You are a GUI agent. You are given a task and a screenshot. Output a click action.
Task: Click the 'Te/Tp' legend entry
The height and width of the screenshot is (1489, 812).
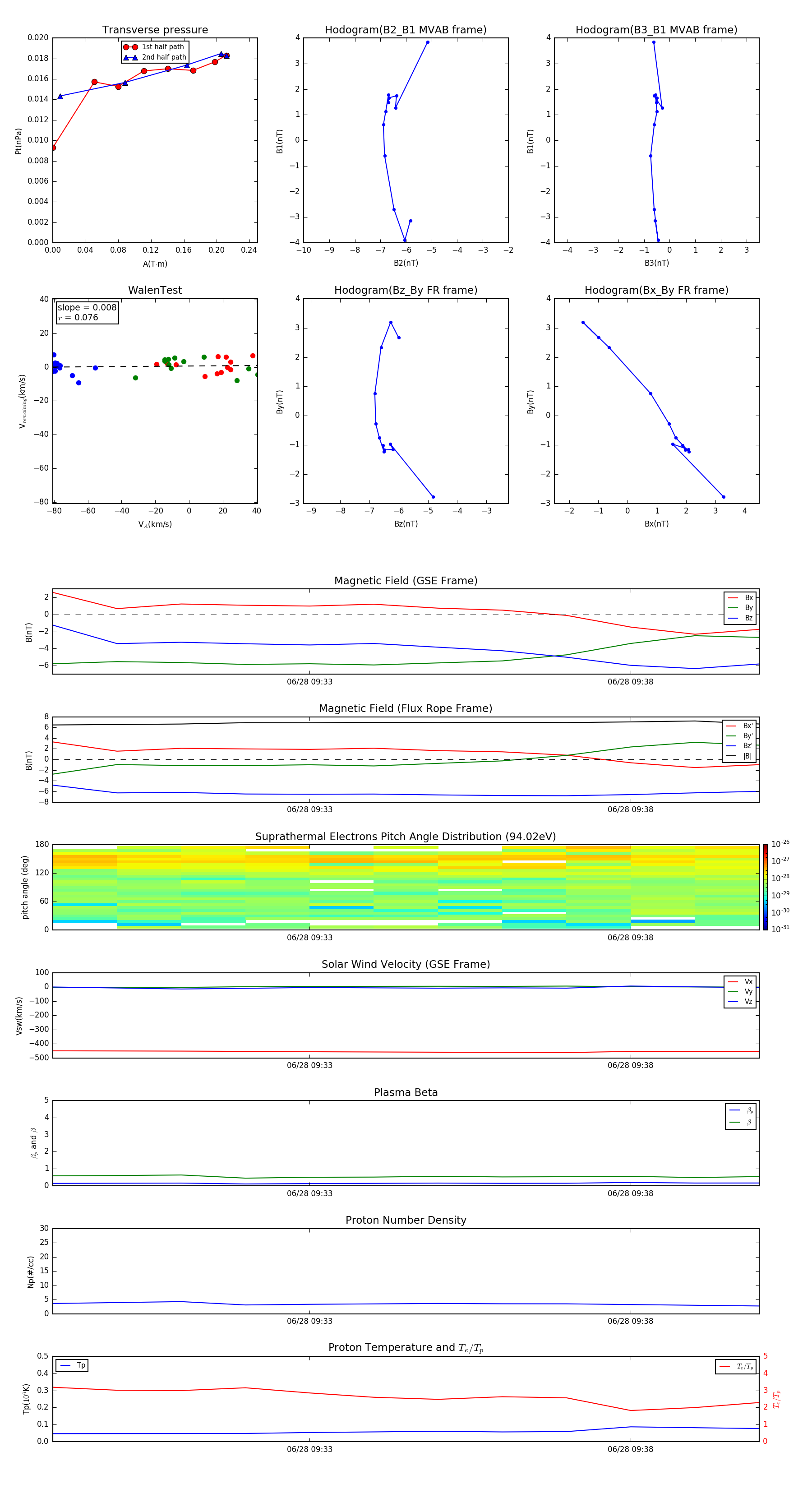click(x=745, y=1366)
